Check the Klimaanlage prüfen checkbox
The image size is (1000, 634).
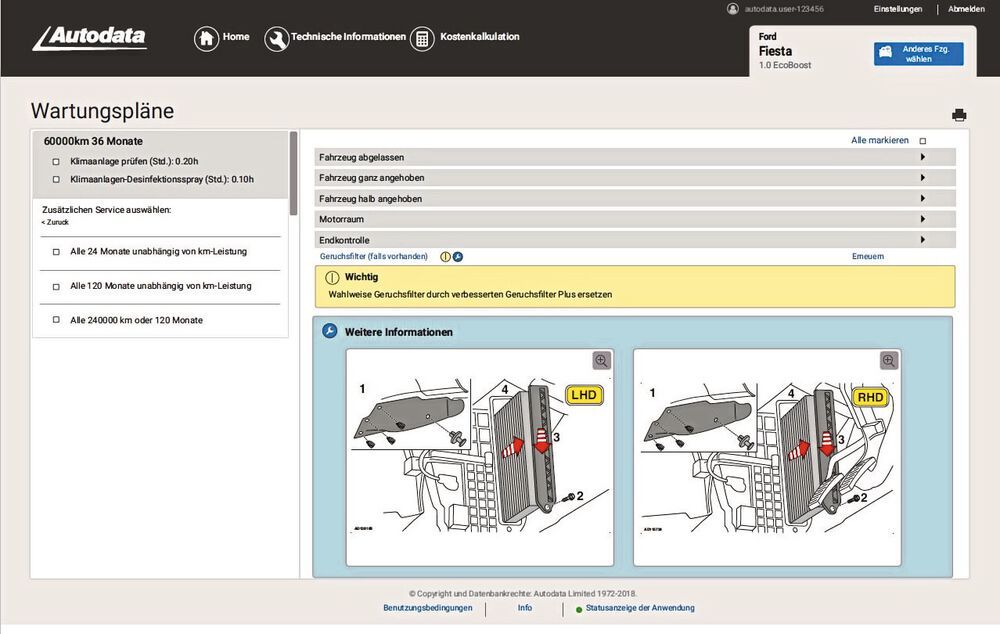[56, 161]
